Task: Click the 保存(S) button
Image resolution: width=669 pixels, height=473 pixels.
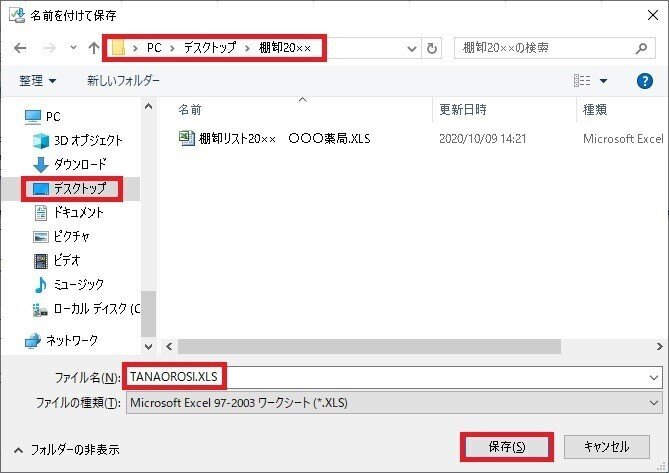Action: point(506,447)
